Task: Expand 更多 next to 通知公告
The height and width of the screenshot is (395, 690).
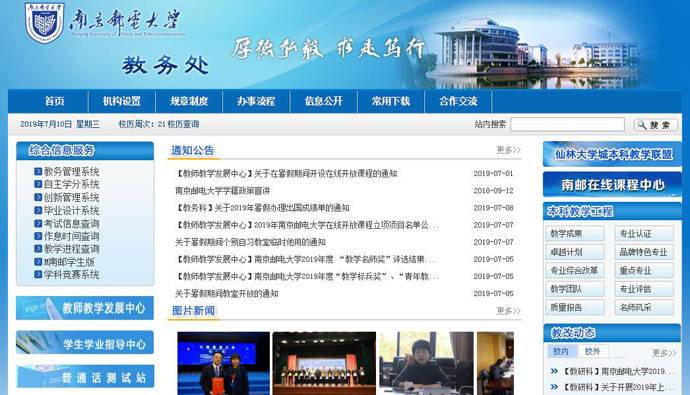Action: tap(508, 150)
